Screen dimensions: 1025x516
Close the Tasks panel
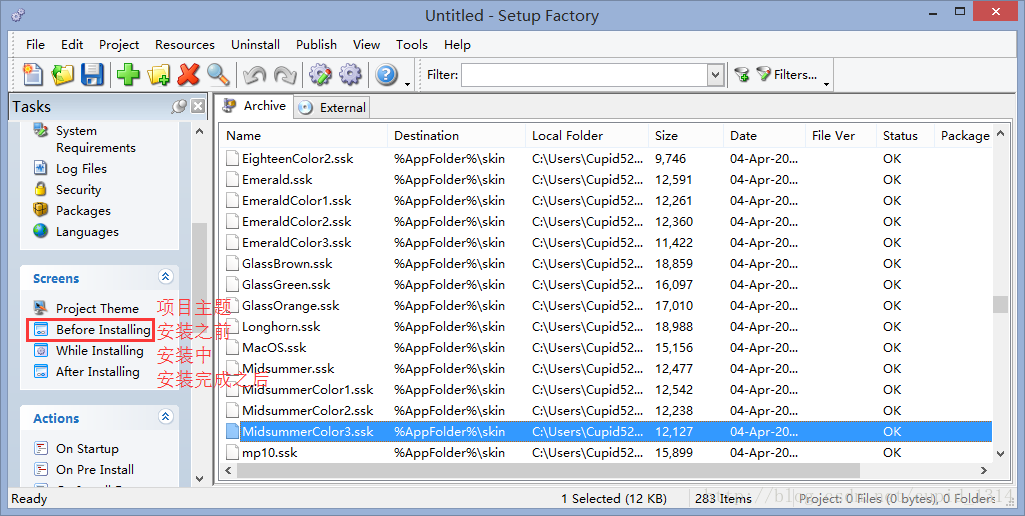(x=198, y=107)
